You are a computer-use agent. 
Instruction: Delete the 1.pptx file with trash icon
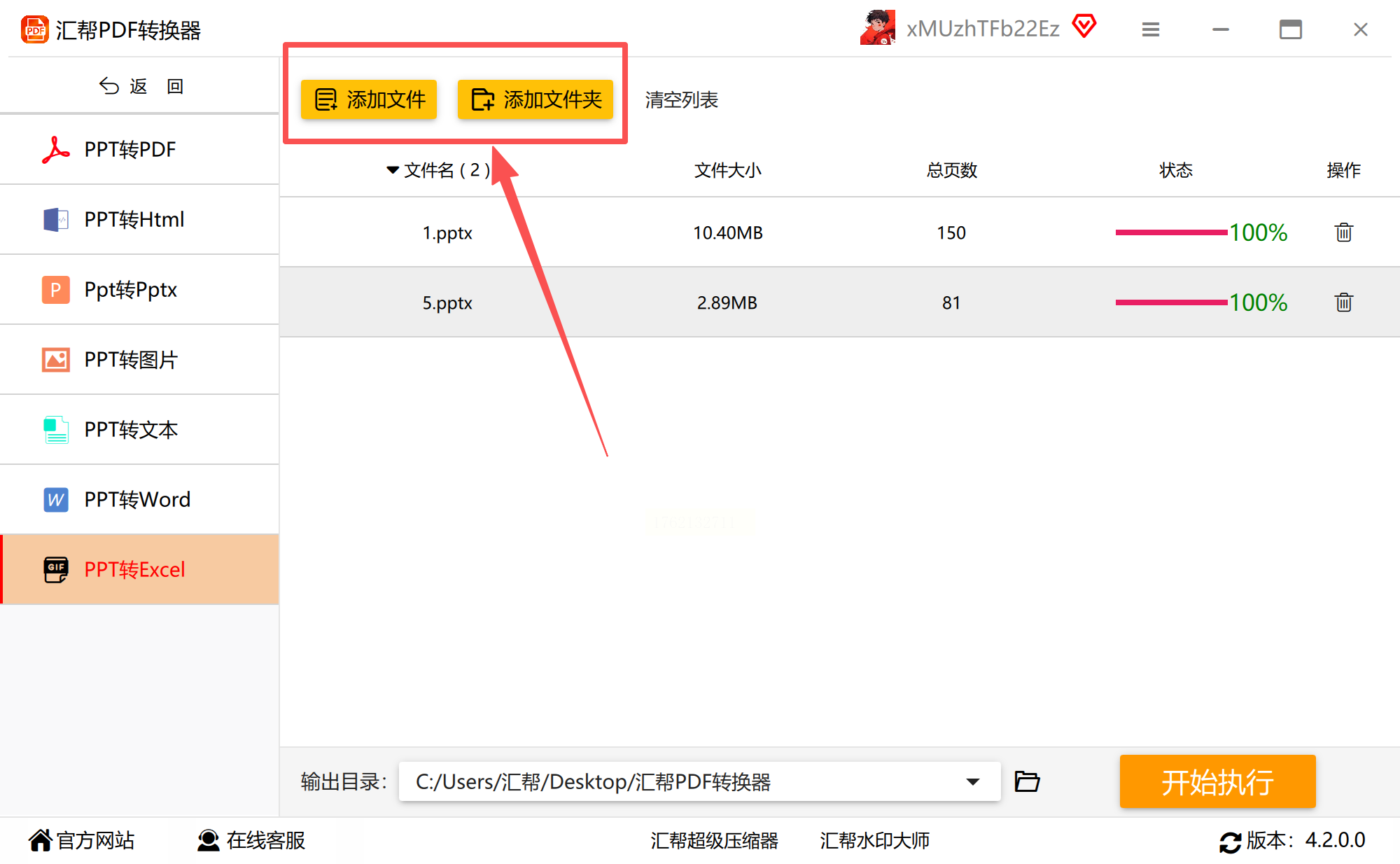coord(1343,232)
